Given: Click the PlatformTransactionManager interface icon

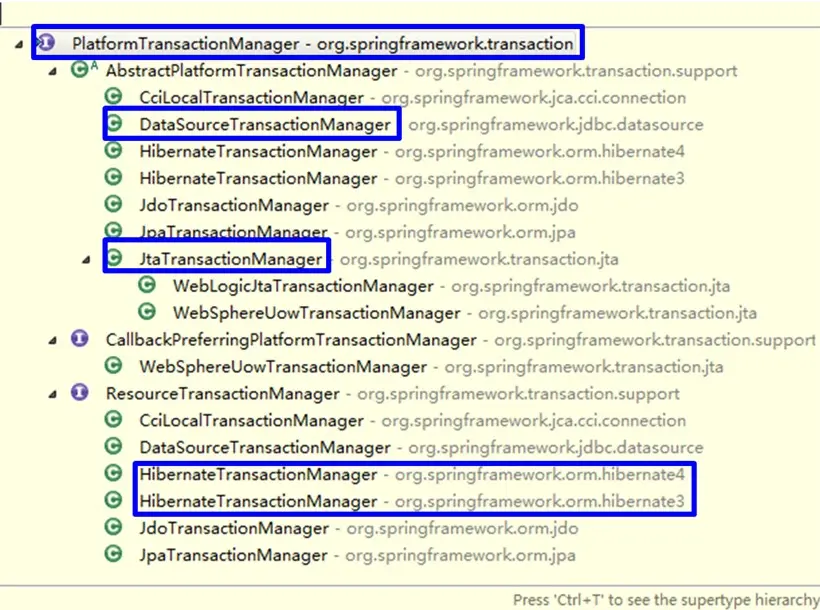Looking at the screenshot, I should click(x=47, y=42).
